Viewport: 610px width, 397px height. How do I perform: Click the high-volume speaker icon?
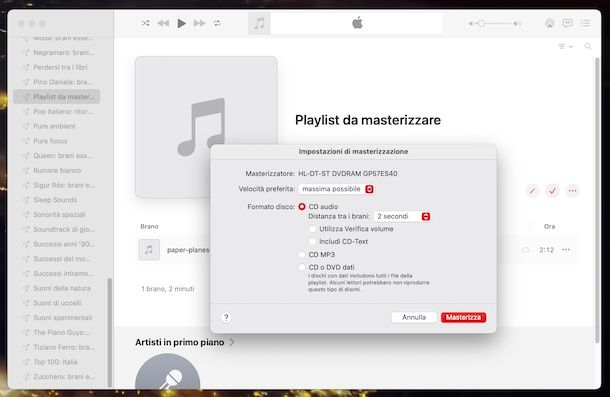tap(517, 23)
